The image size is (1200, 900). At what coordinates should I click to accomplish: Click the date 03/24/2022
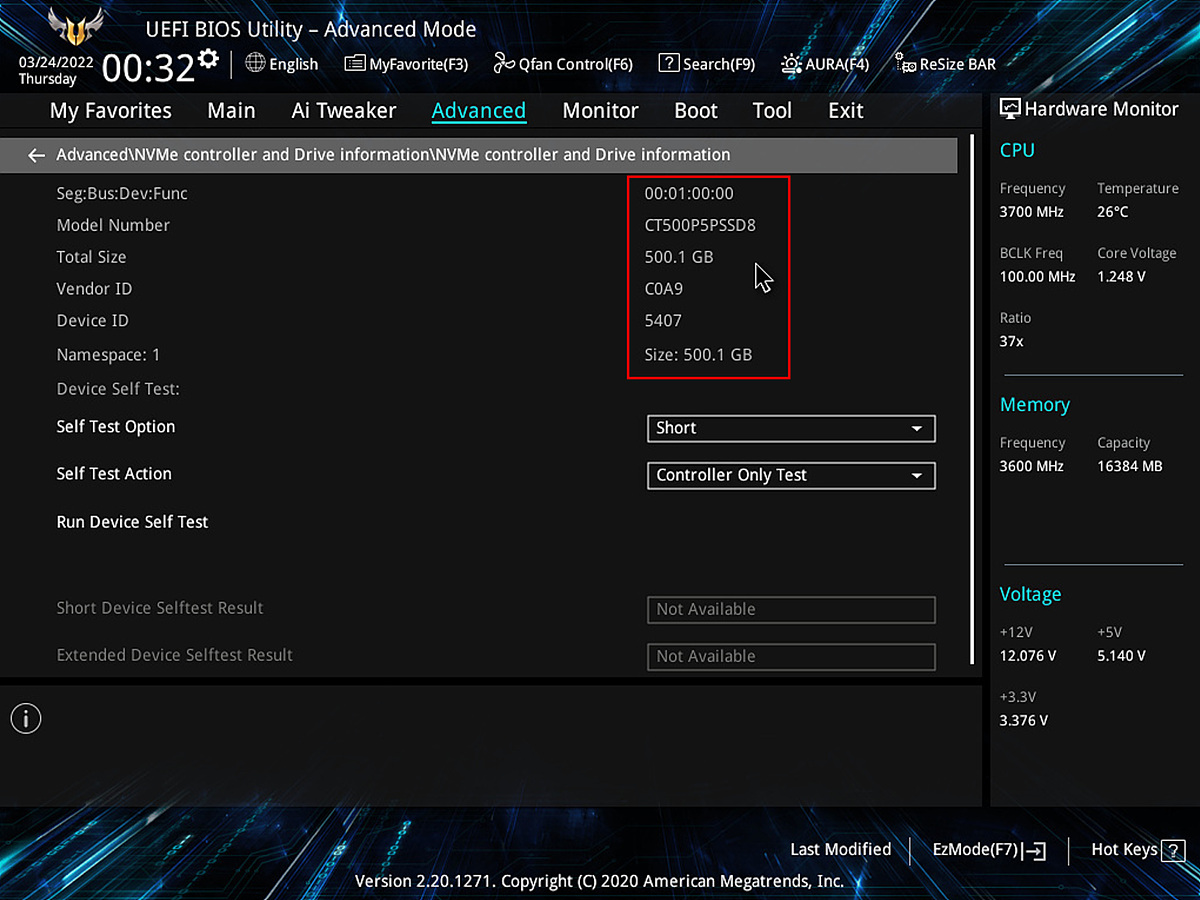click(x=57, y=61)
